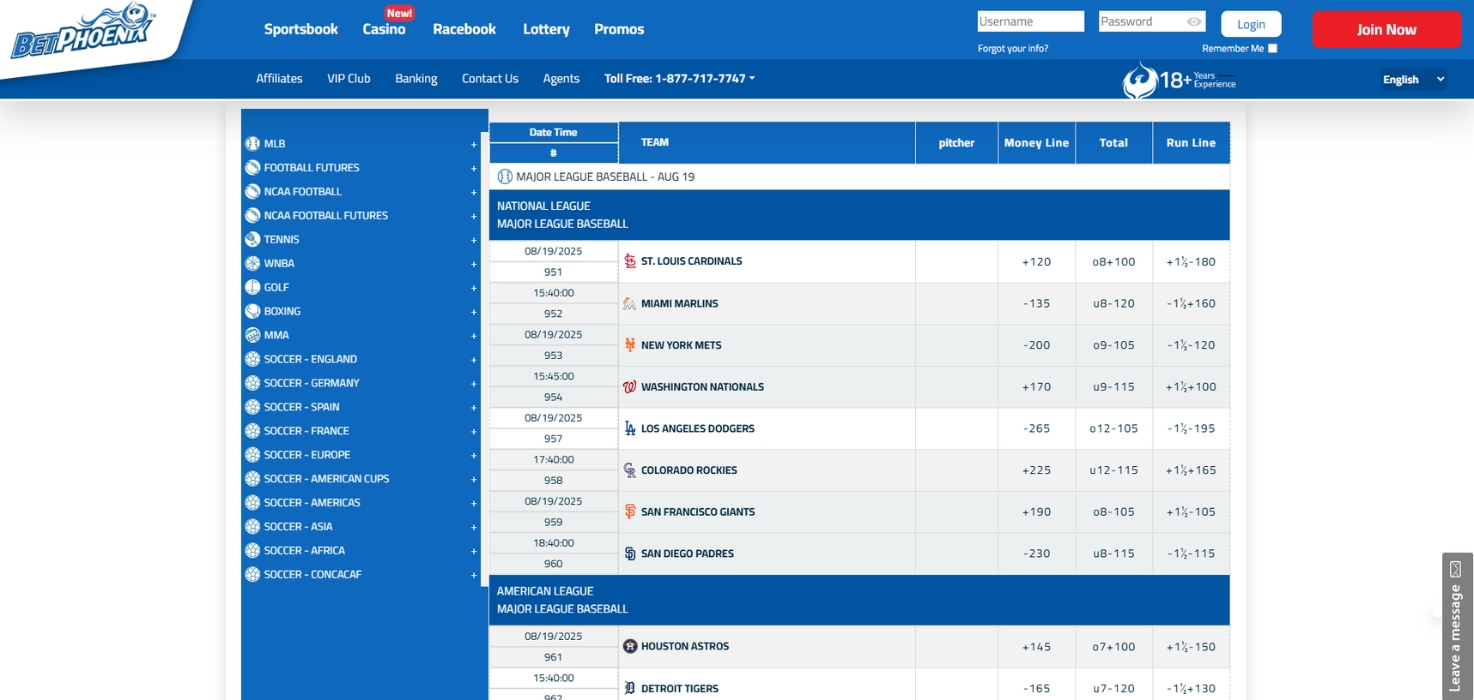Click the Houston Astros team logo
This screenshot has height=700, width=1474.
(630, 646)
